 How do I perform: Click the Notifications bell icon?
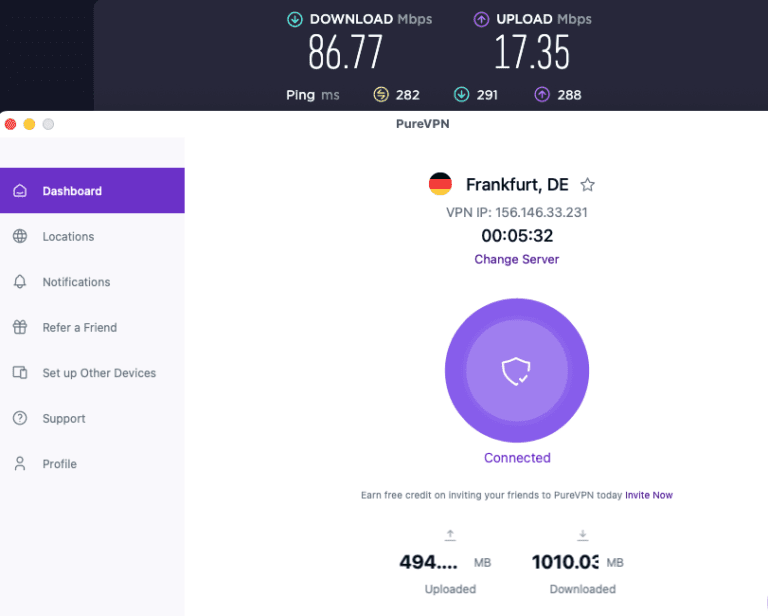(20, 282)
